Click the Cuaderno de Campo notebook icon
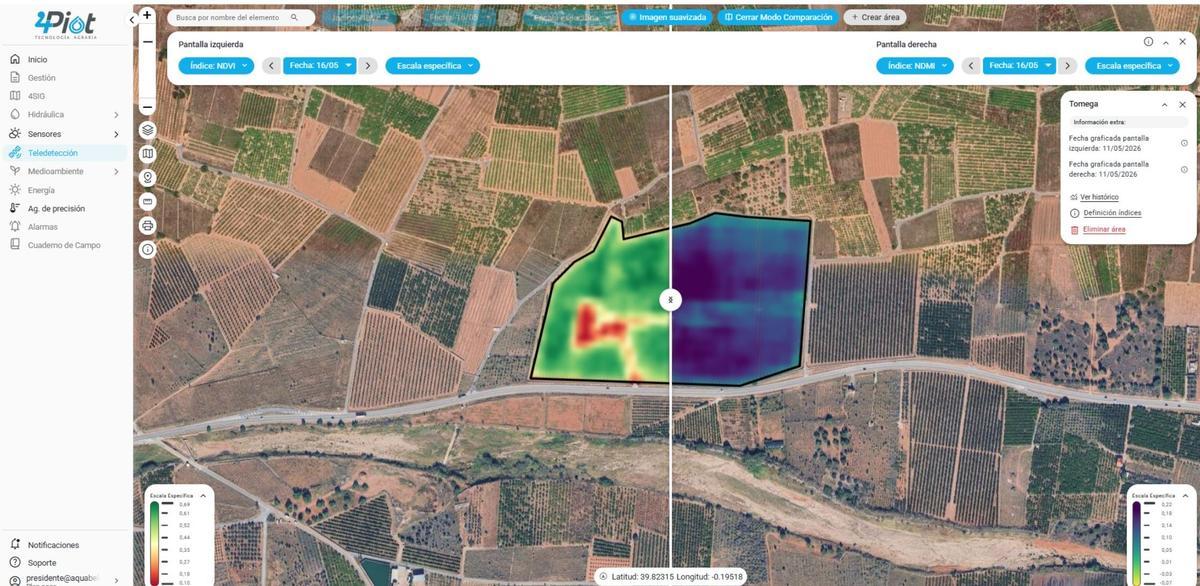Screen dimensions: 1200x586 tap(15, 245)
